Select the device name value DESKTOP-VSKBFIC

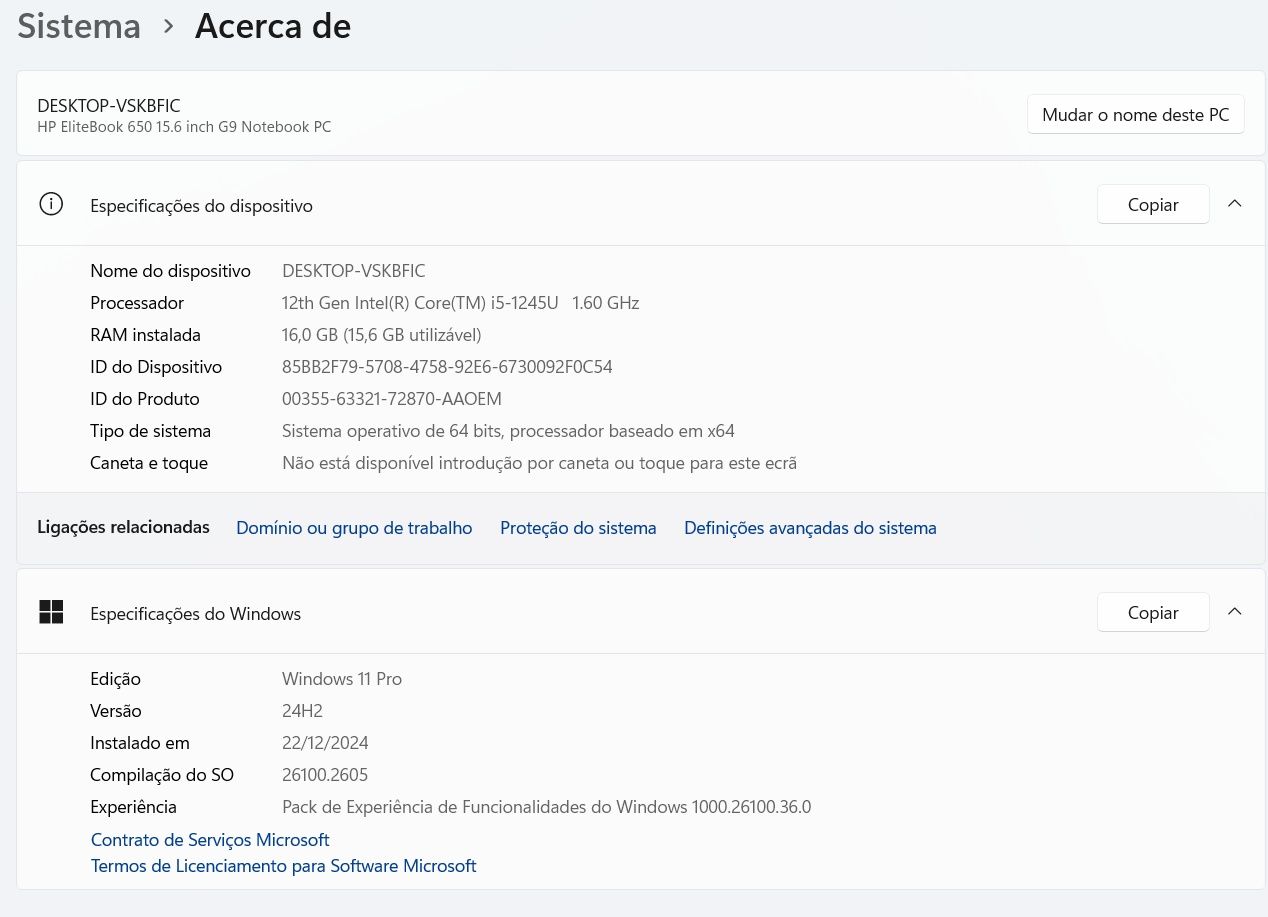coord(354,271)
